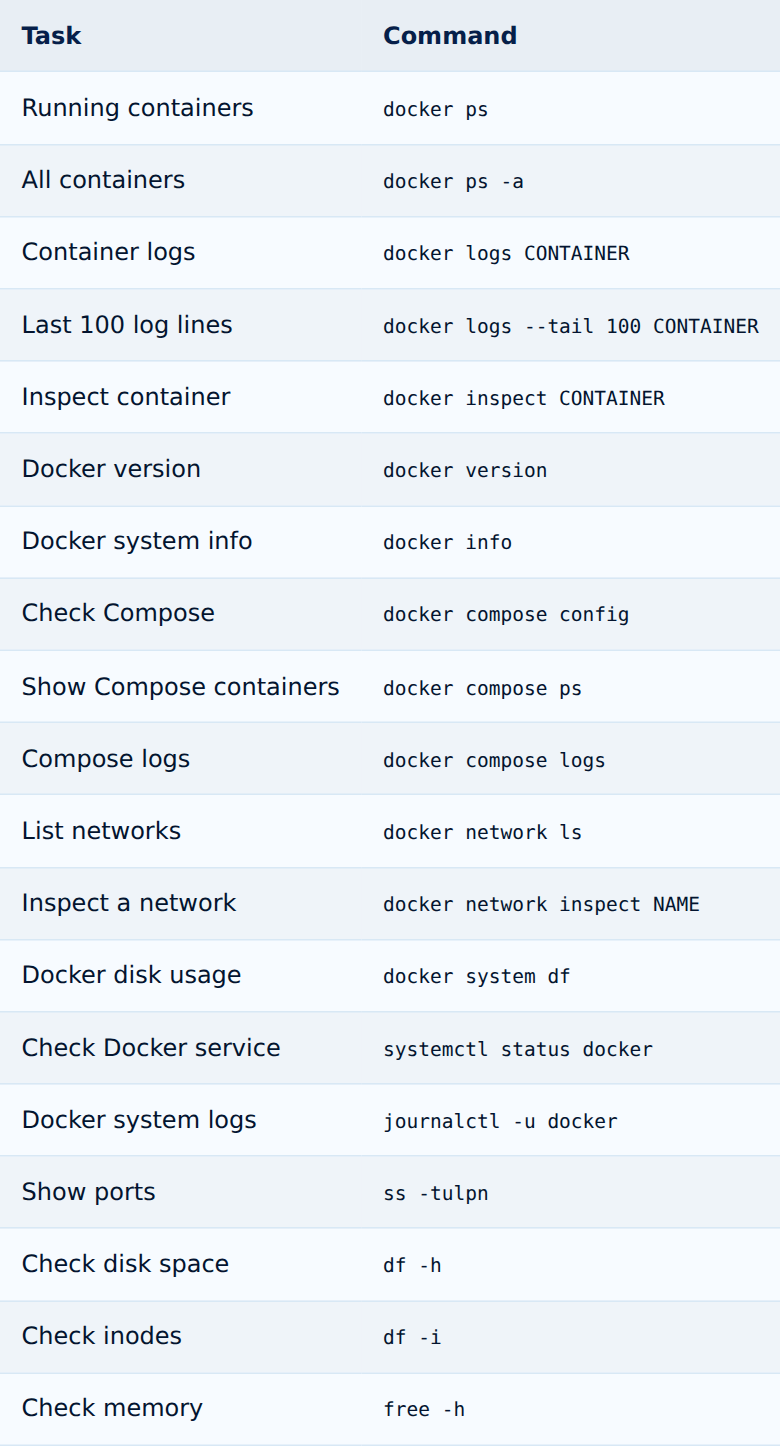Click the 'Container logs' task cell
780x1446 pixels.
(x=108, y=252)
